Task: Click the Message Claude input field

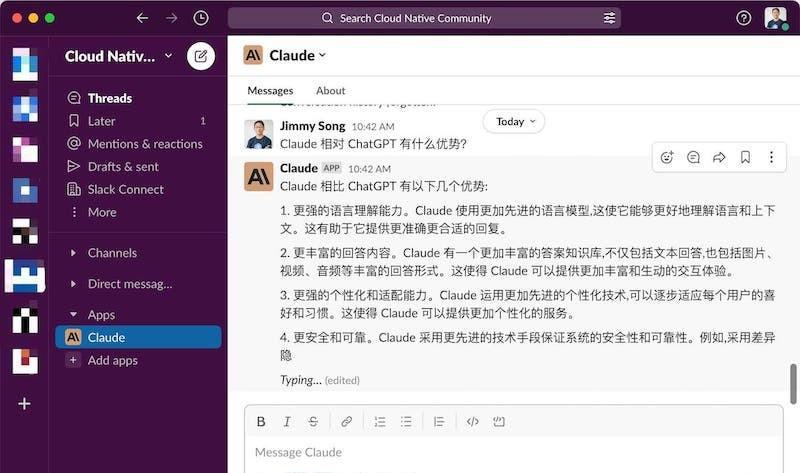Action: point(500,452)
